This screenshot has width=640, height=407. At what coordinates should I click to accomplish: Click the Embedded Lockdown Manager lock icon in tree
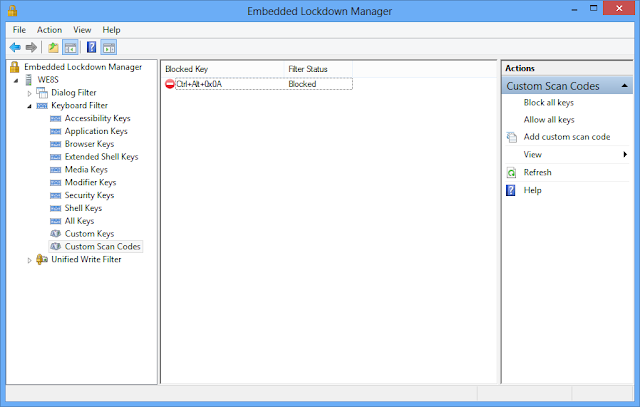(x=15, y=67)
